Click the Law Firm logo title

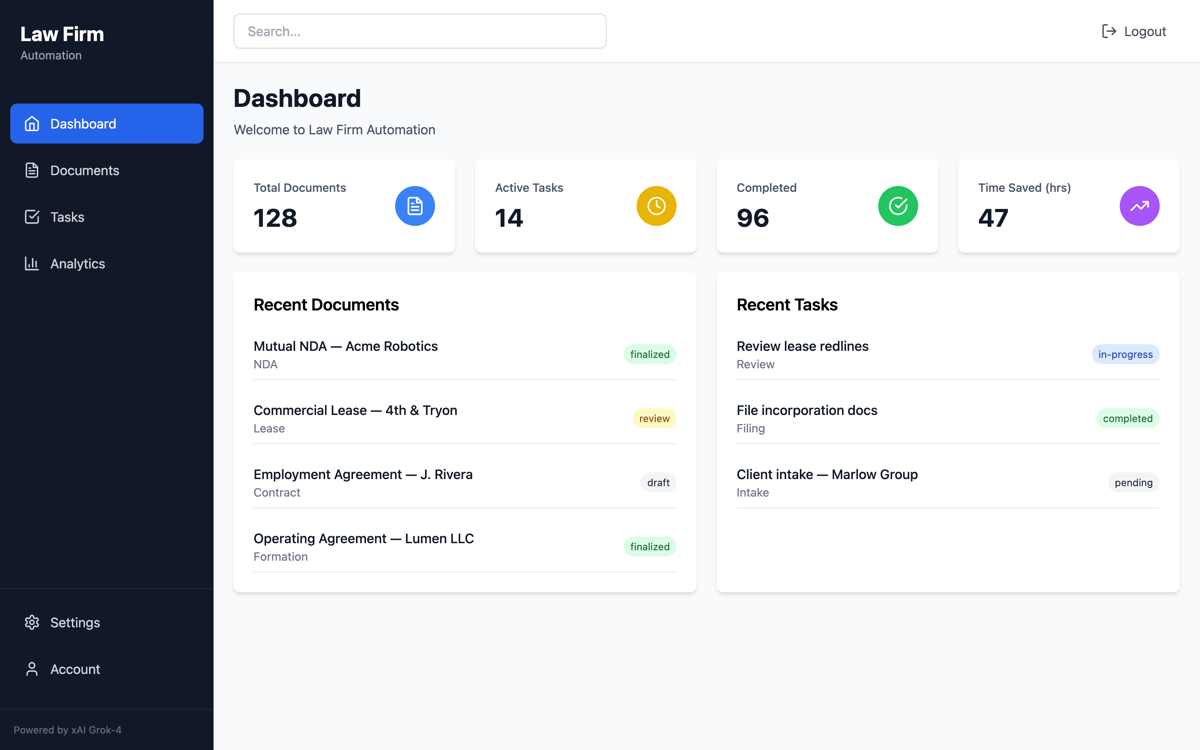click(x=62, y=34)
